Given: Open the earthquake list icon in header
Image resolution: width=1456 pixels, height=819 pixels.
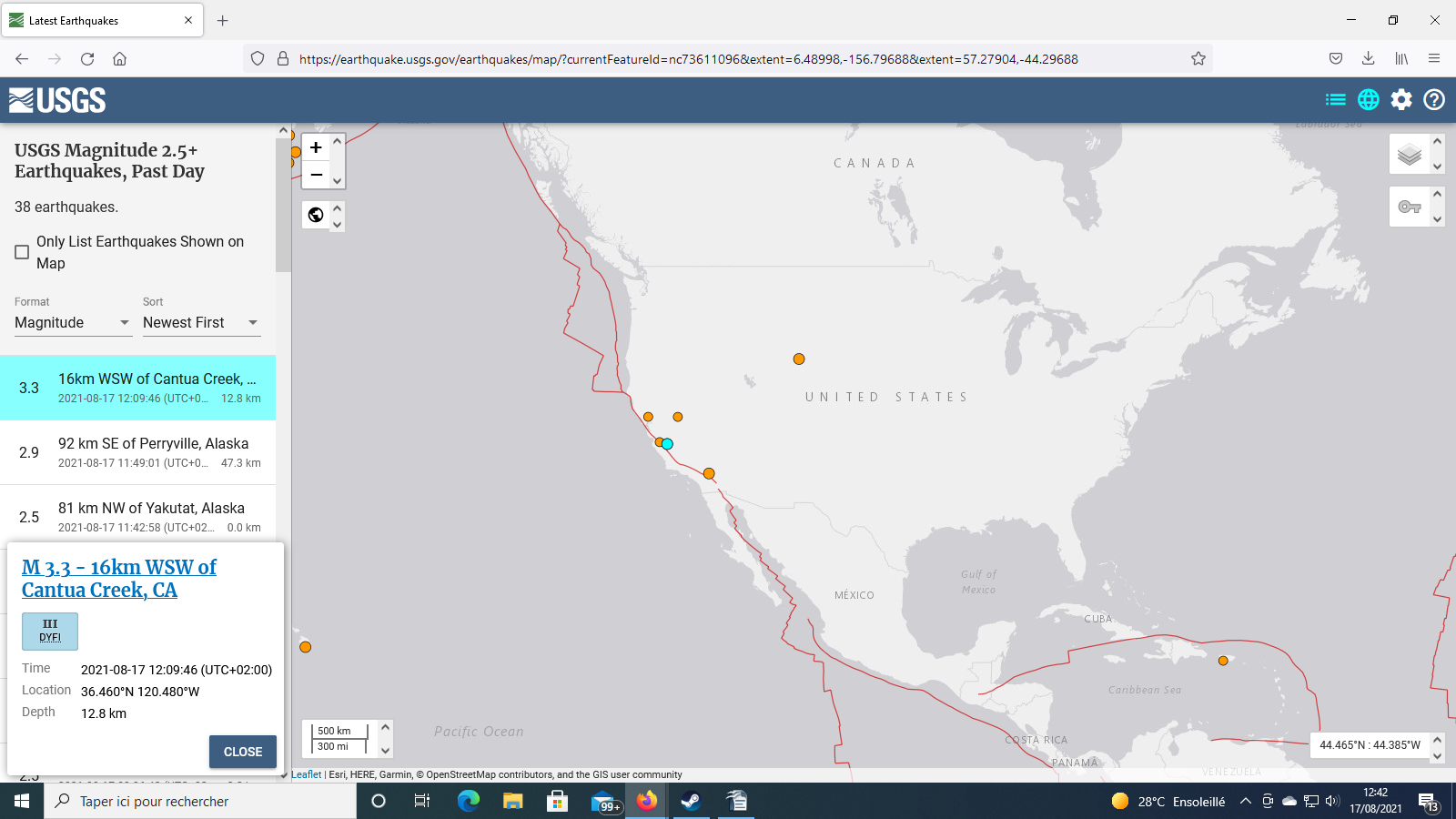Looking at the screenshot, I should pyautogui.click(x=1336, y=100).
